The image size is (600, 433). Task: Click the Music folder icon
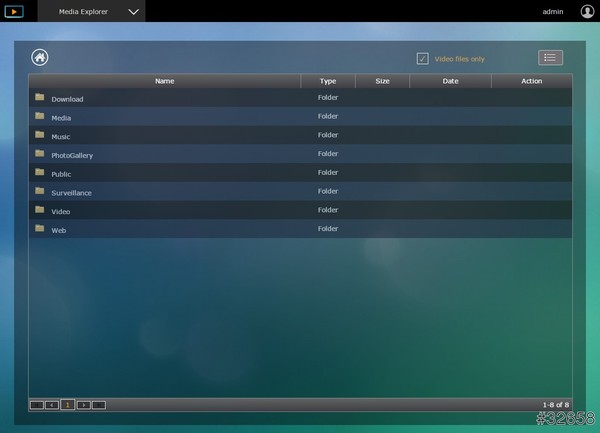tap(40, 134)
